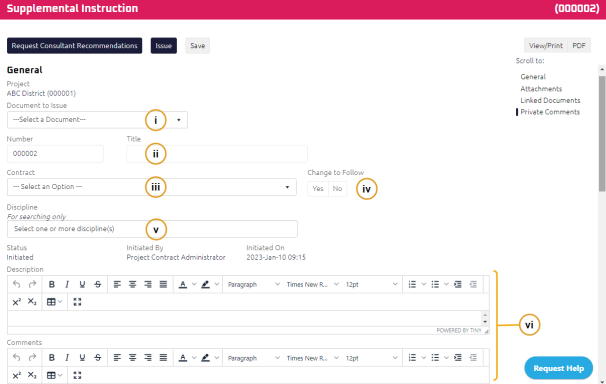Apply text color in Description editor
The width and height of the screenshot is (606, 384).
[183, 284]
